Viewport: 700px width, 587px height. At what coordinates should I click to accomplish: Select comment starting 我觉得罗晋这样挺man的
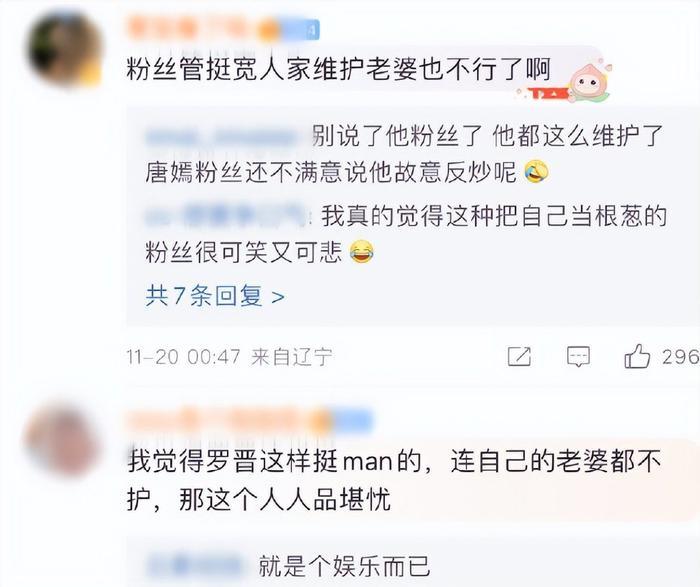(394, 481)
